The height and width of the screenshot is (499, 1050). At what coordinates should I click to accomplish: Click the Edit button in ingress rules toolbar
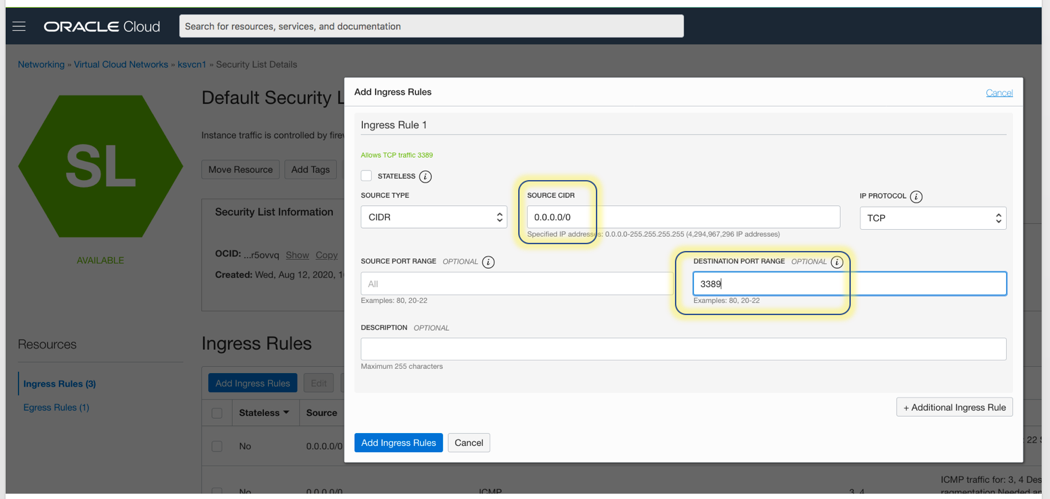coord(319,383)
